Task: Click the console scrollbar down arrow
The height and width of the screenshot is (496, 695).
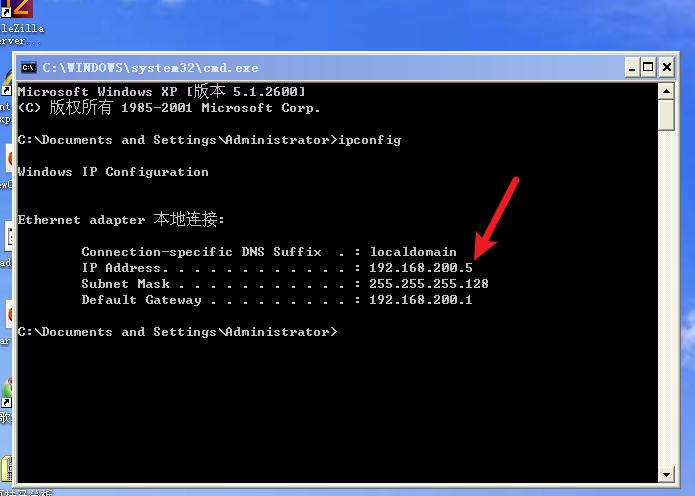Action: tap(666, 475)
